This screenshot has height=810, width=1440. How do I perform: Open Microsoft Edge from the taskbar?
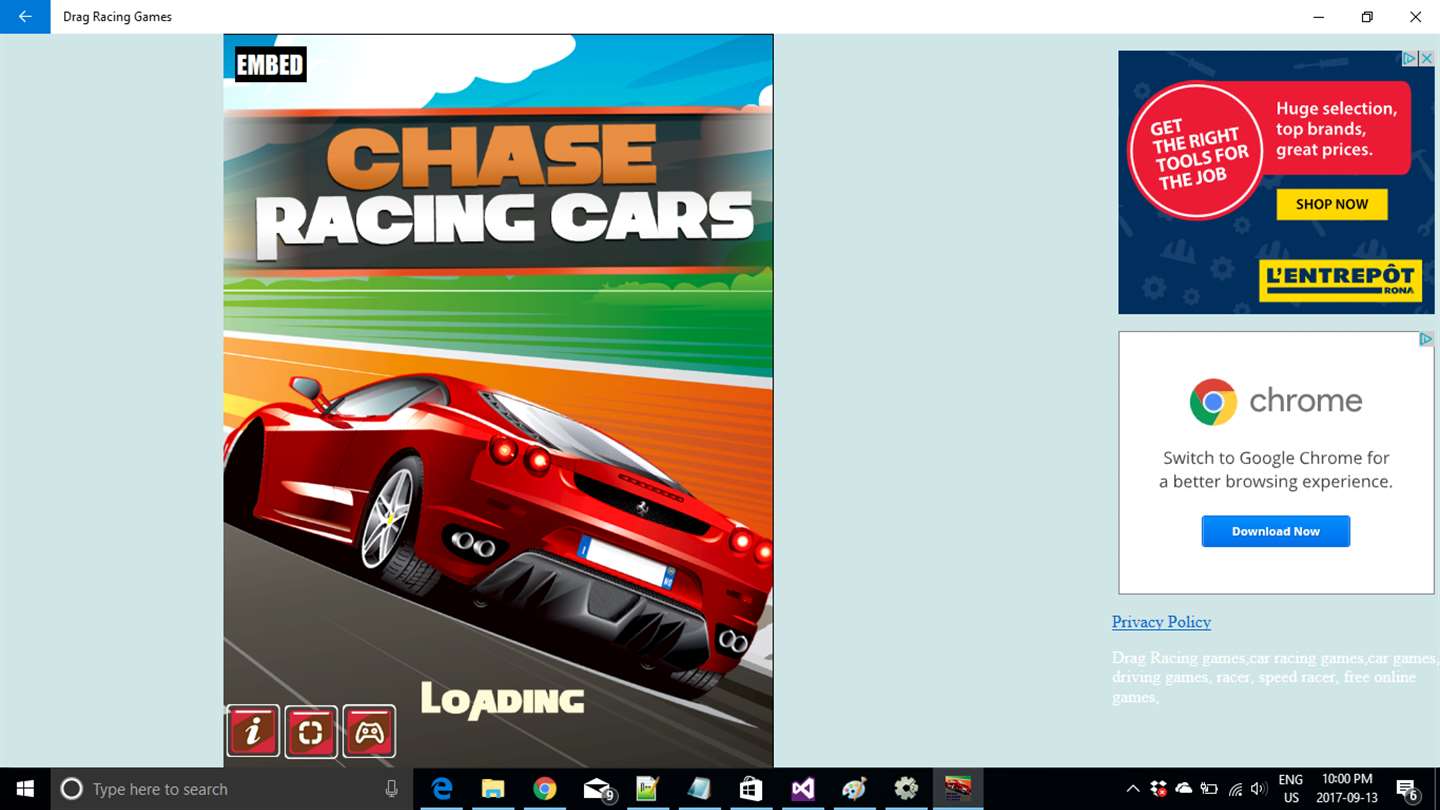coord(442,789)
